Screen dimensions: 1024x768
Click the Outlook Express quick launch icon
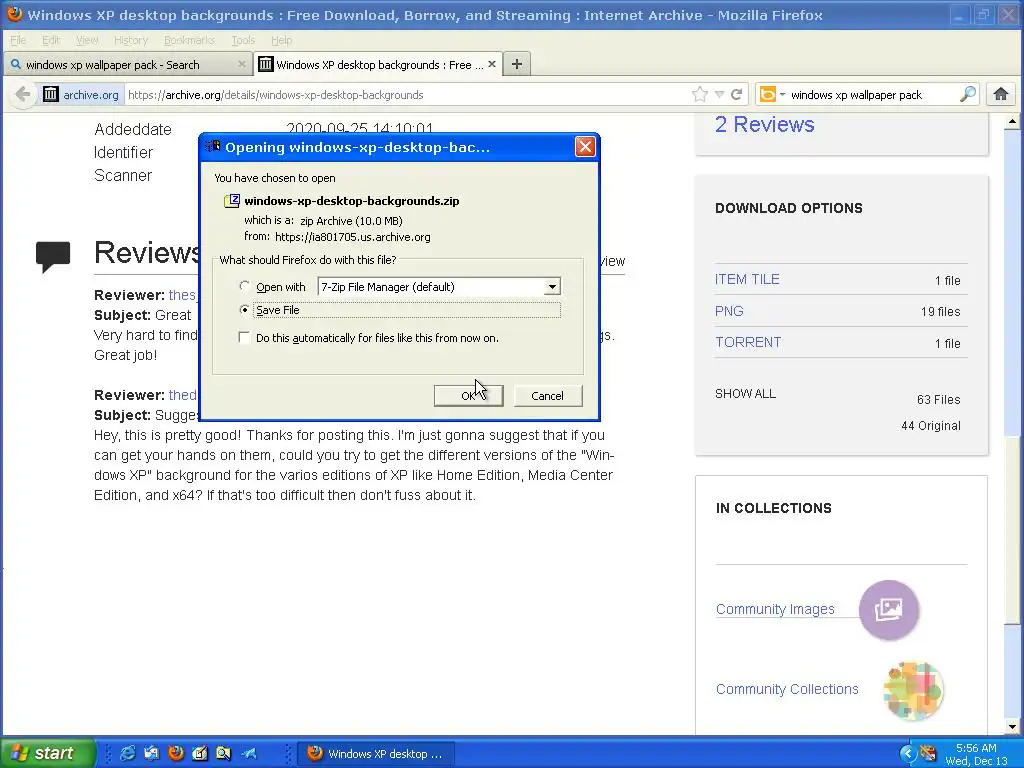click(152, 753)
